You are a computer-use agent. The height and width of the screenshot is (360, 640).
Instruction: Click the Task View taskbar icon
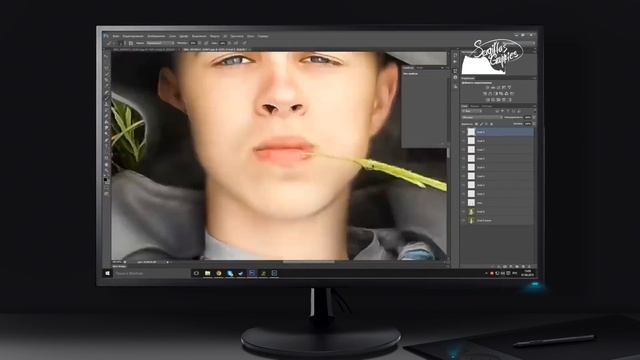coord(196,273)
